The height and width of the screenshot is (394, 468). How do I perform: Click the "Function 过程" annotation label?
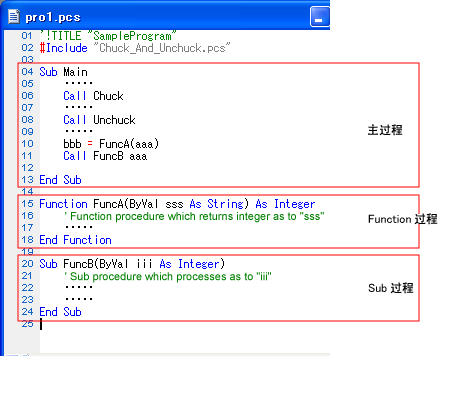click(x=403, y=219)
